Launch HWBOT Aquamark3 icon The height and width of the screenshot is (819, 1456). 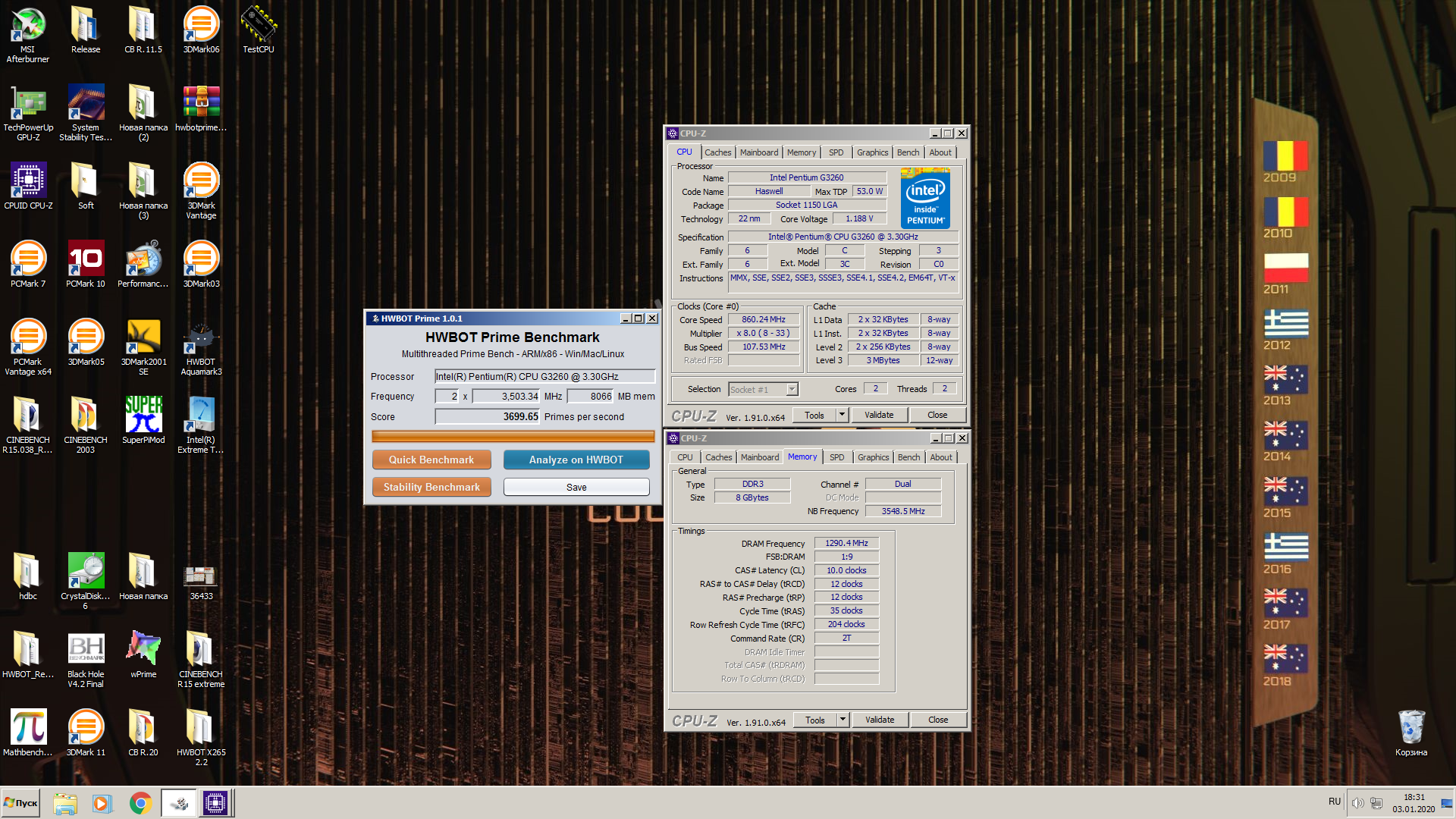(x=201, y=347)
